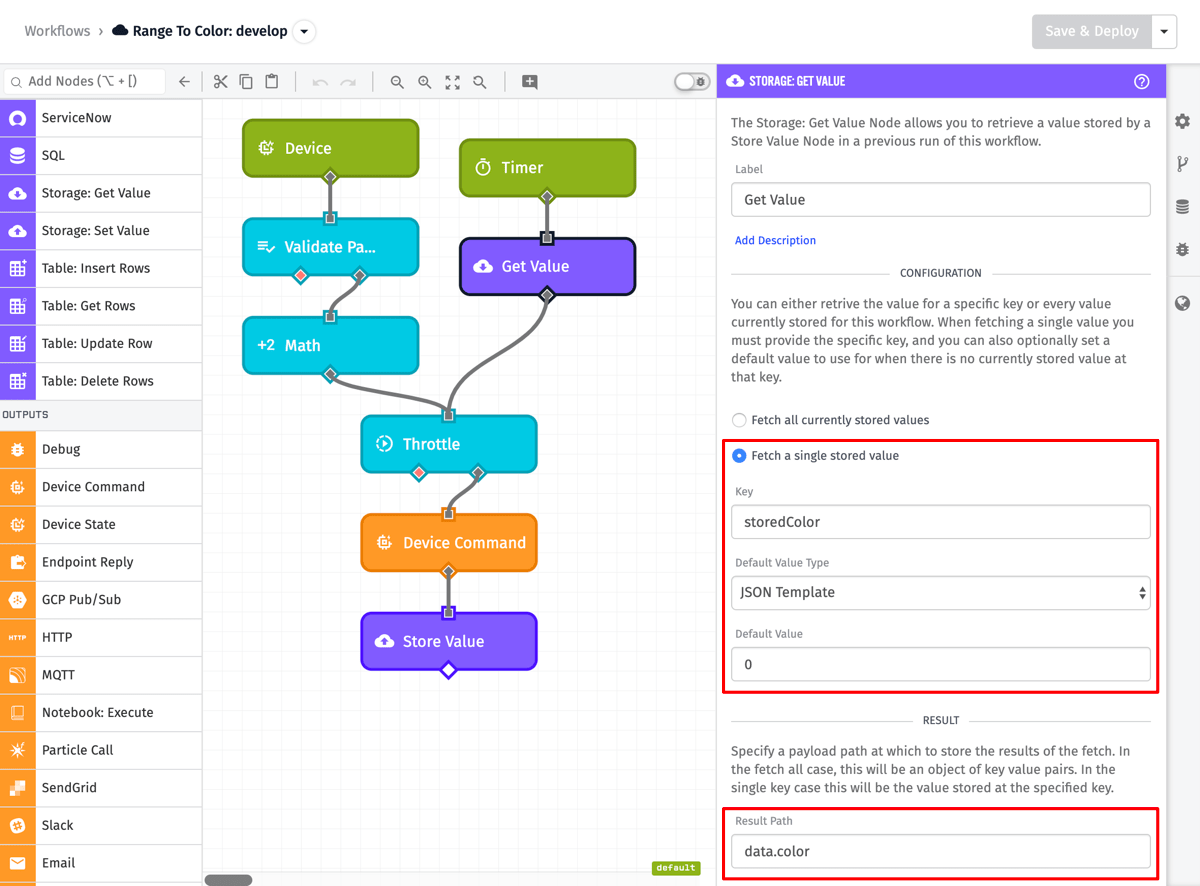The width and height of the screenshot is (1200, 886).
Task: Click the Result Path input field
Action: [x=940, y=851]
